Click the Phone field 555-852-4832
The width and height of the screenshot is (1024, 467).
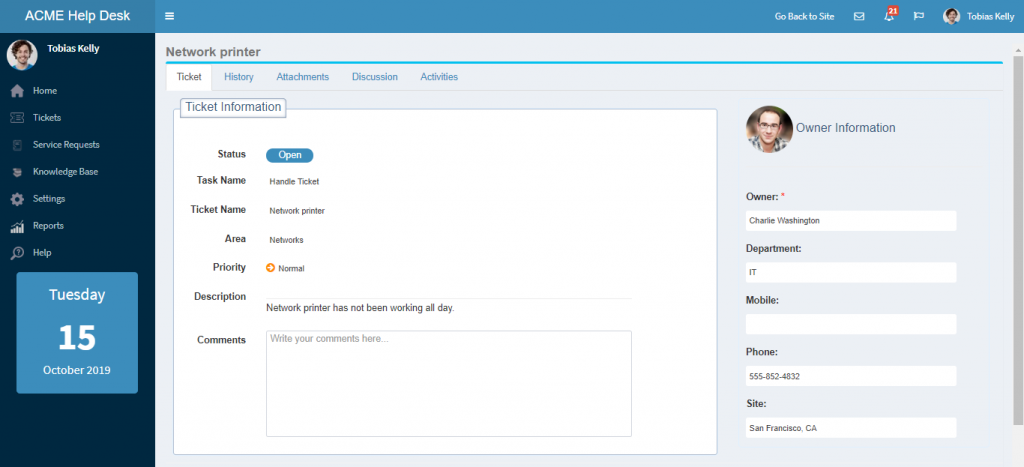(x=851, y=376)
